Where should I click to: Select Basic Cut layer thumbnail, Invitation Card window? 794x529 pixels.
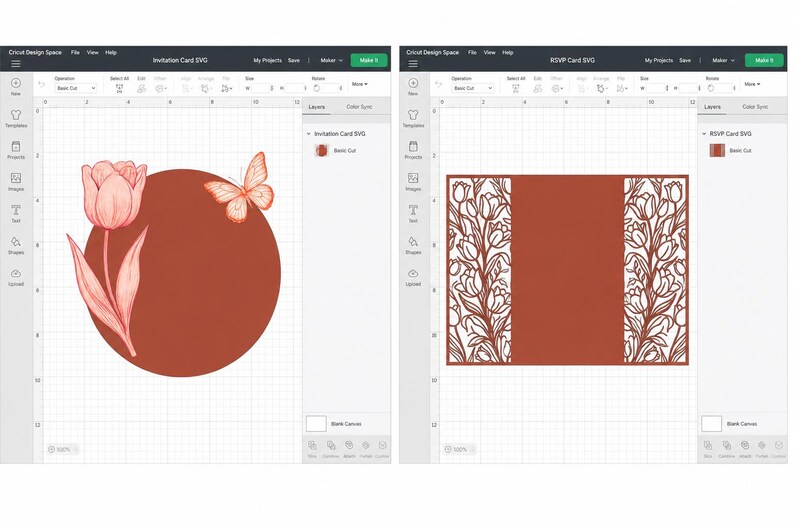(x=321, y=150)
